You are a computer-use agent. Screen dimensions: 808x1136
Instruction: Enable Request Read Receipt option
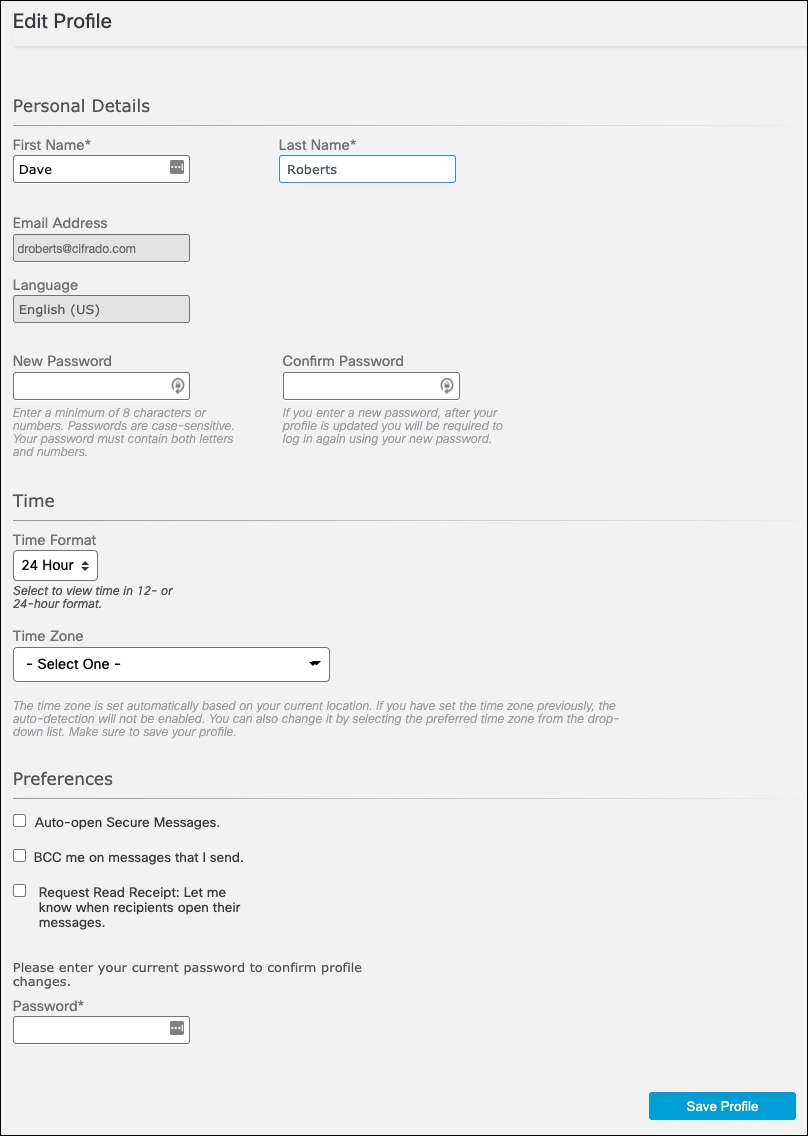click(19, 890)
